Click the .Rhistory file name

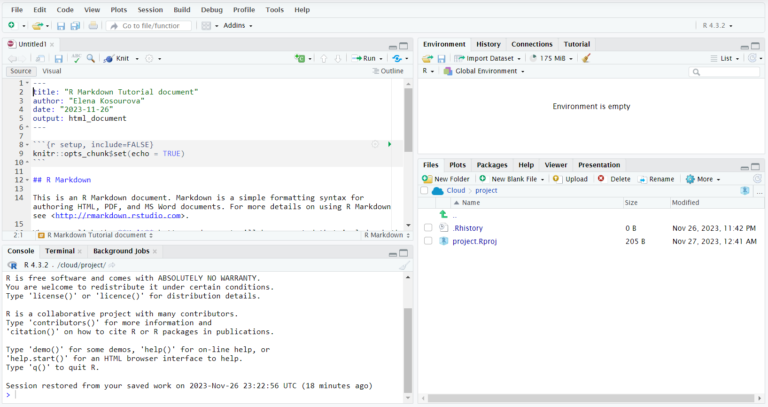click(x=467, y=228)
